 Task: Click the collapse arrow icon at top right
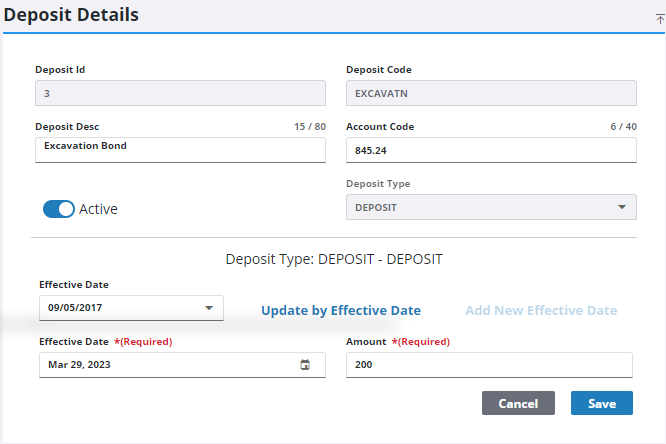click(658, 18)
